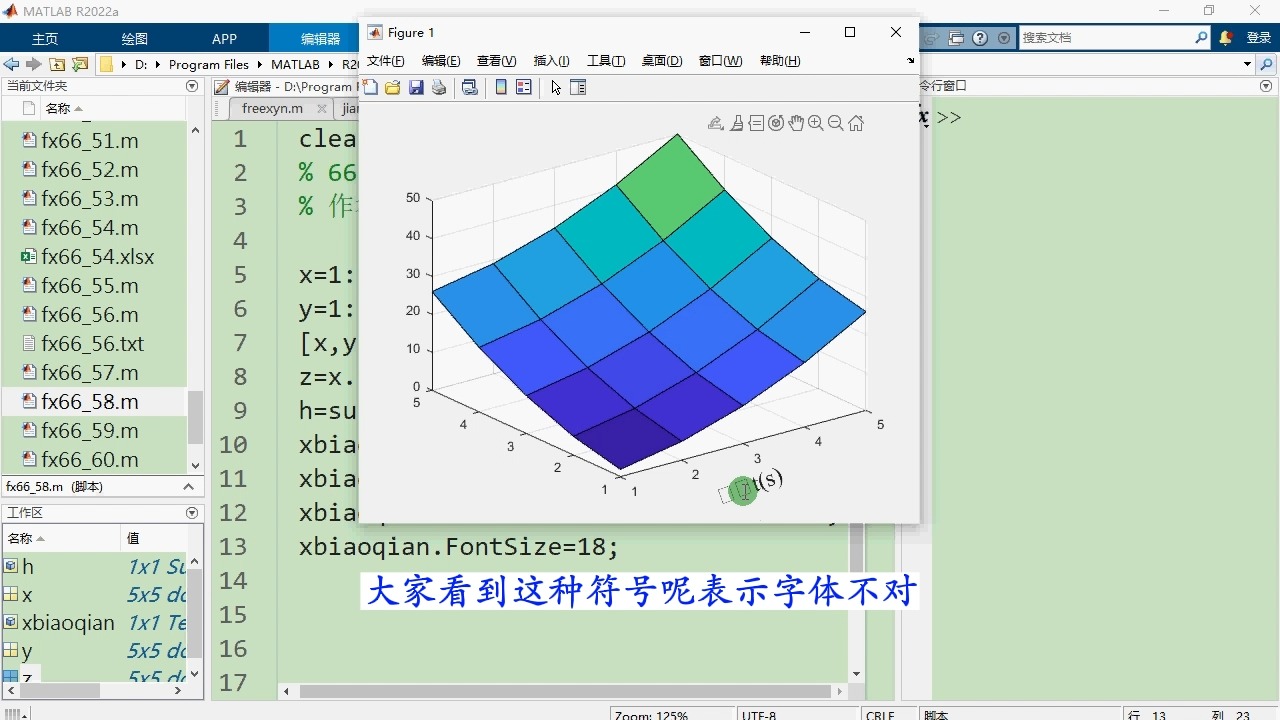Activate the Pan tool in the figure axes toolbar
This screenshot has height=720, width=1280.
[796, 122]
